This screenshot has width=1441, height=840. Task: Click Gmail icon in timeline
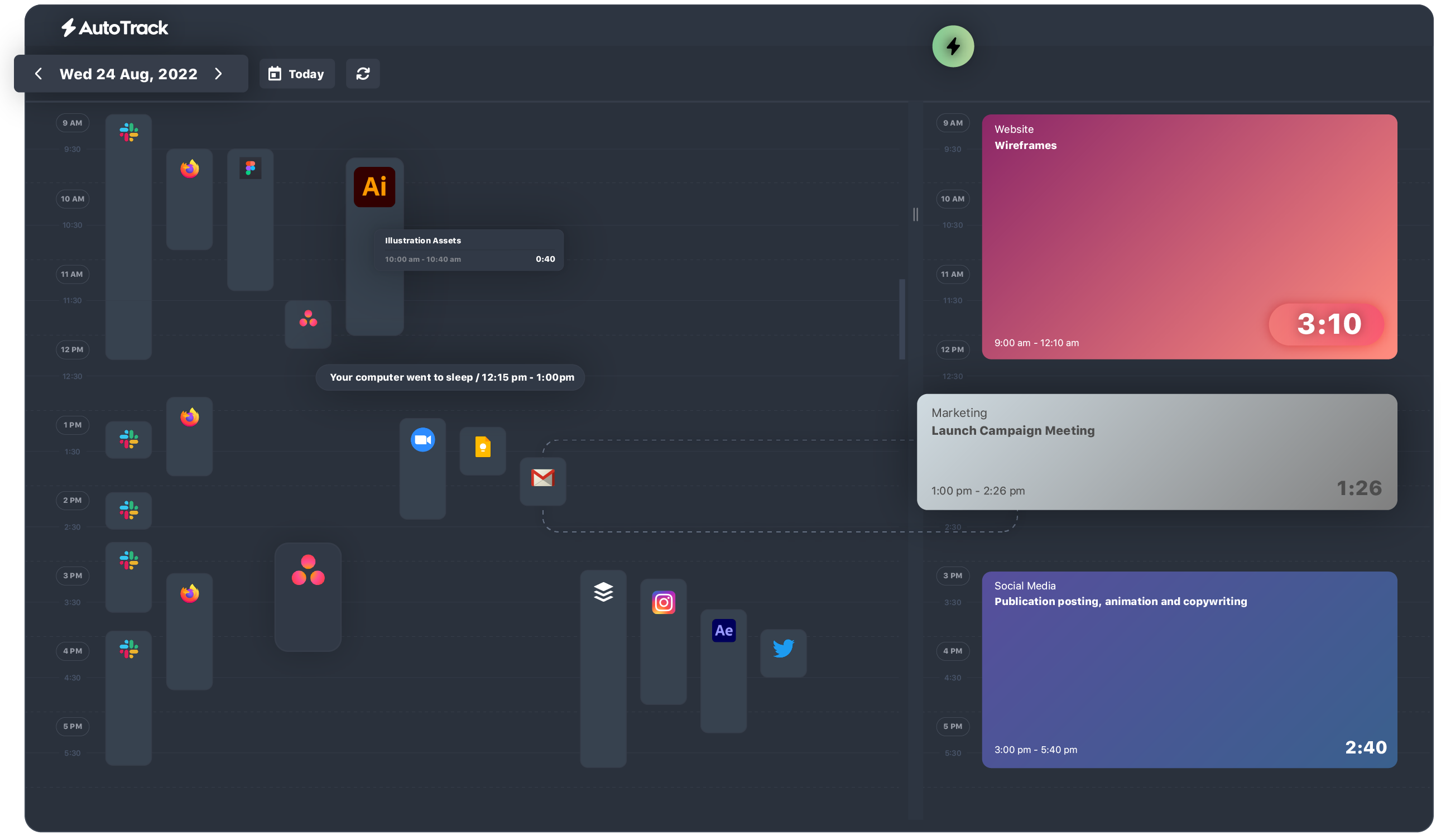(x=543, y=477)
